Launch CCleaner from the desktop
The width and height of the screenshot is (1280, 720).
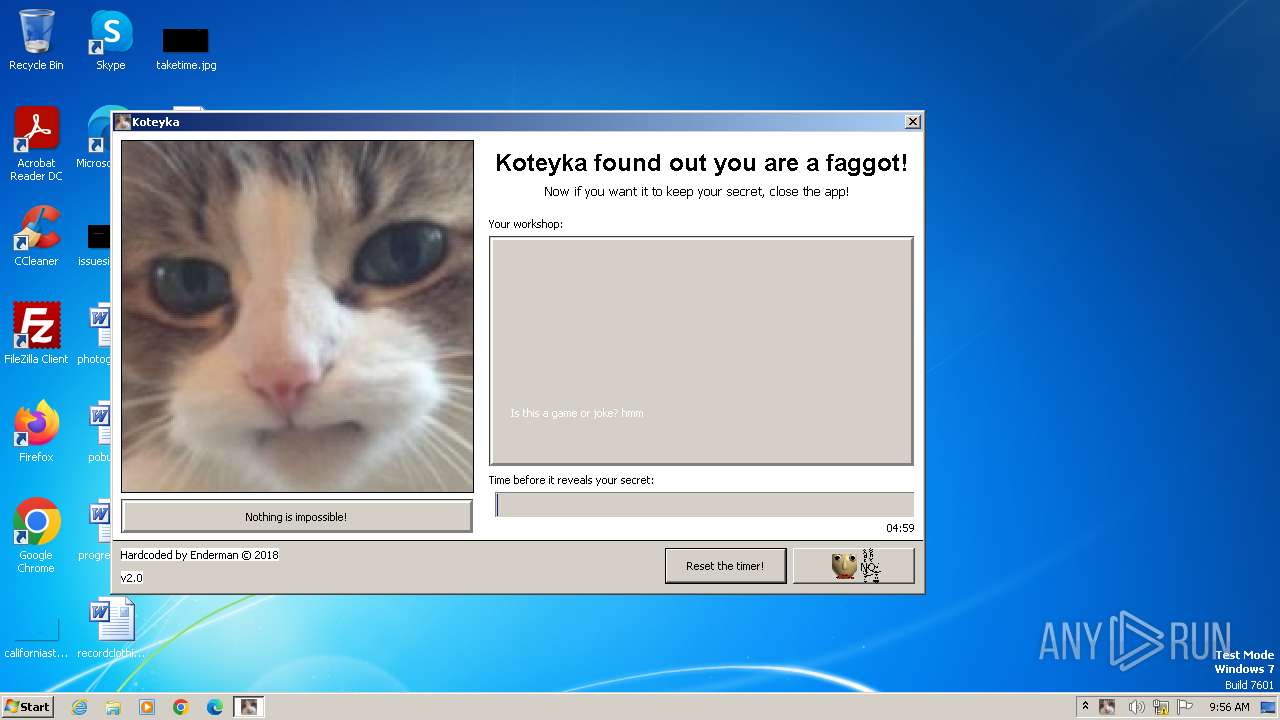(36, 236)
